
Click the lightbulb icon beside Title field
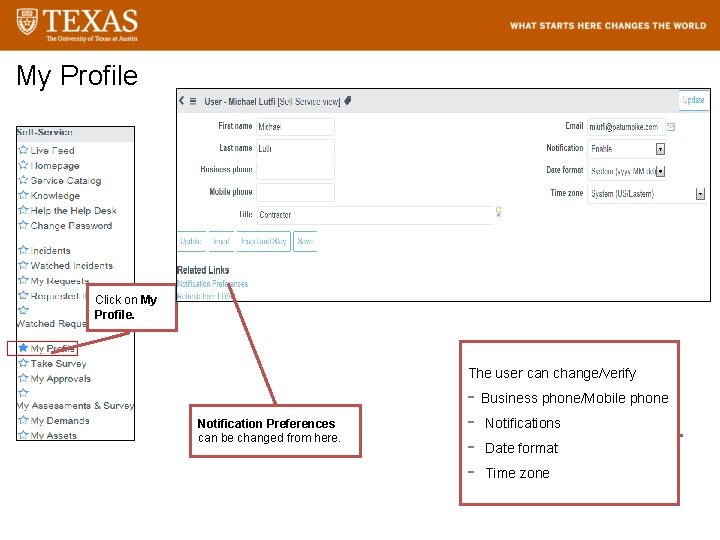point(499,212)
